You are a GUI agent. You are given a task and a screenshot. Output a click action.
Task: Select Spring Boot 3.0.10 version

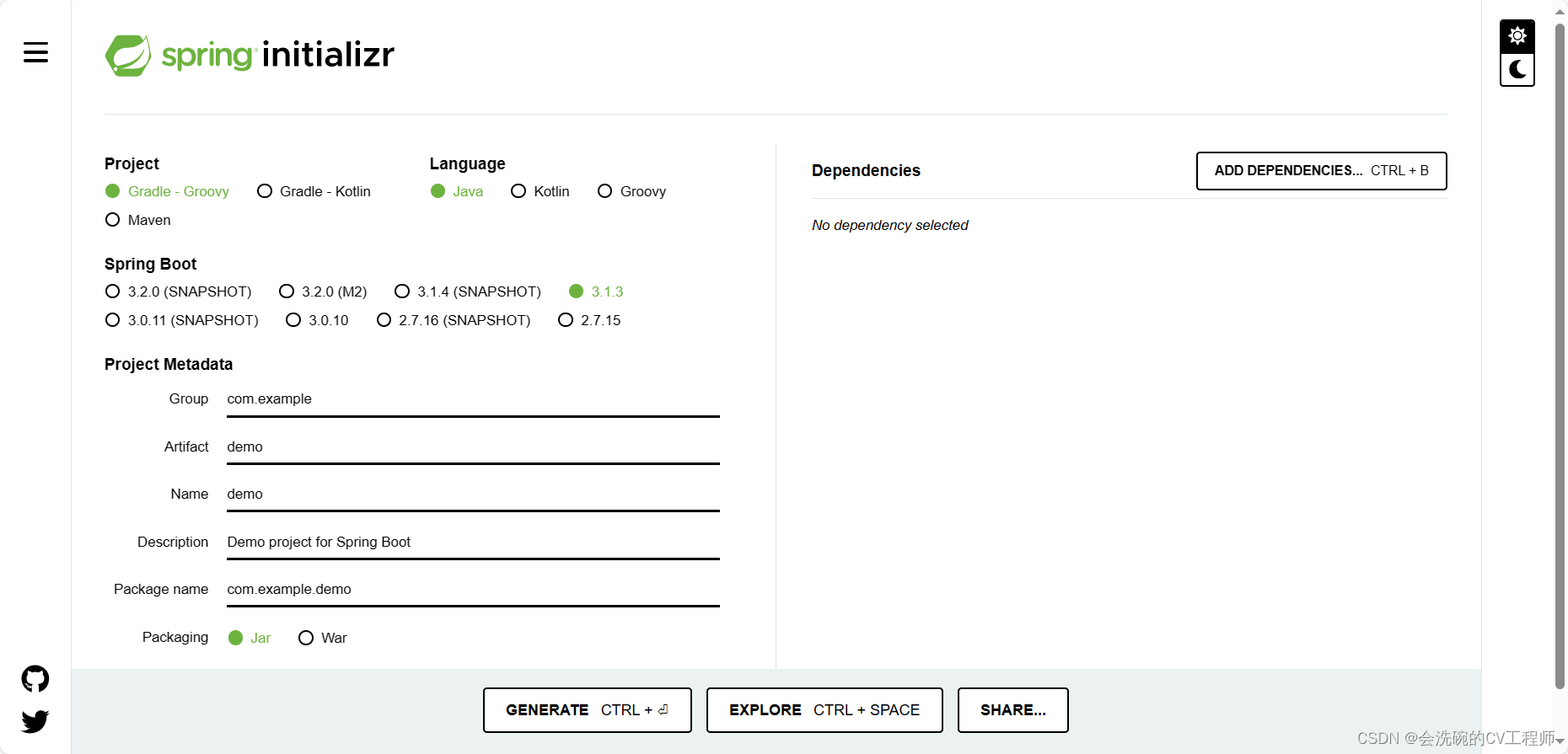(x=317, y=320)
